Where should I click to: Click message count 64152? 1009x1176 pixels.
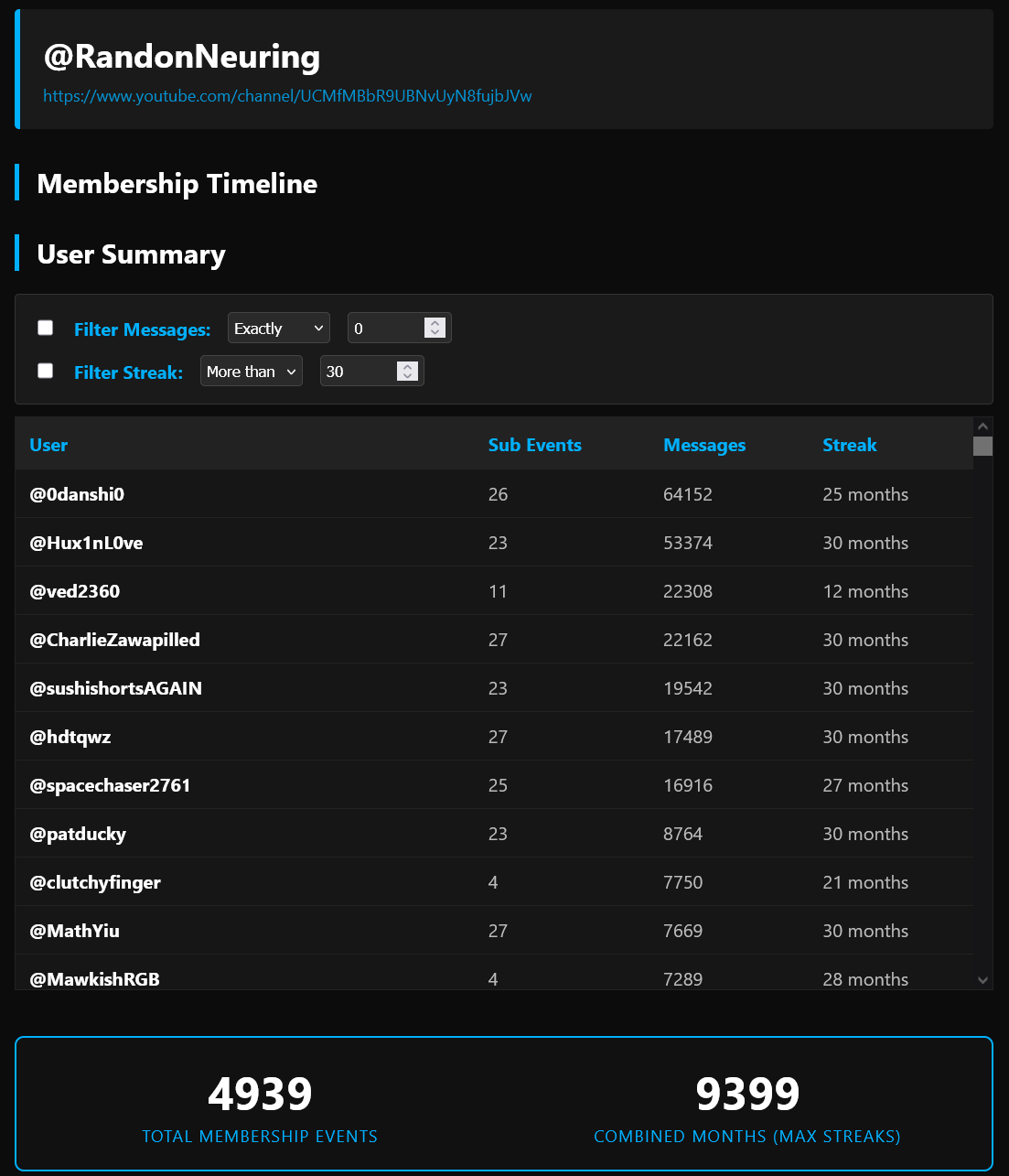click(x=688, y=494)
